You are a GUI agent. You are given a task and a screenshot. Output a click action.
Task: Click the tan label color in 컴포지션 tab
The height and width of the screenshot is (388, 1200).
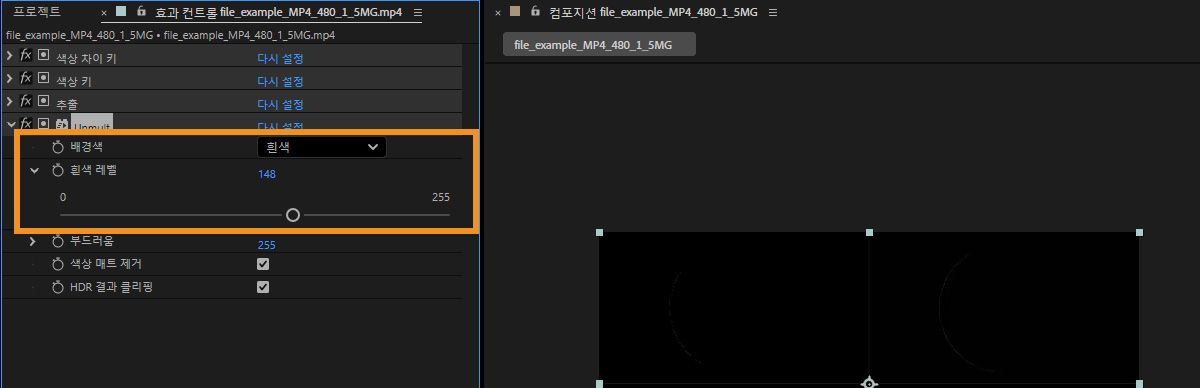click(x=515, y=12)
